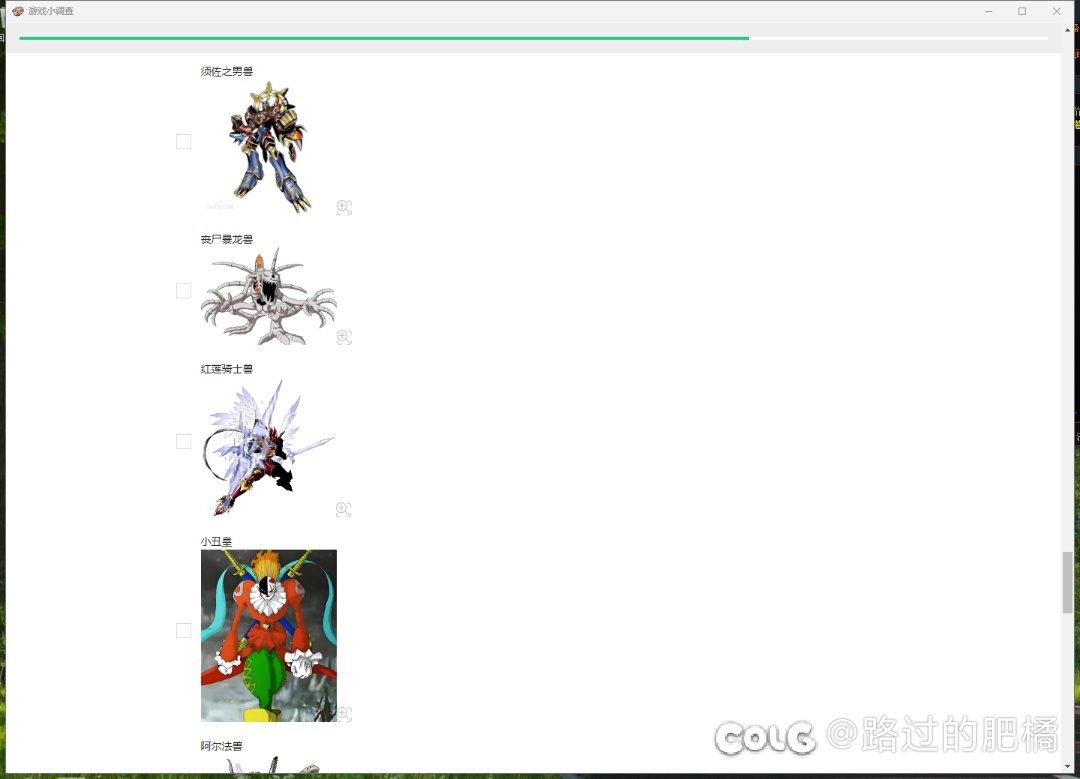1080x779 pixels.
Task: Enlarge the 丧尸暴龙兽 image via magnifier icon
Action: pyautogui.click(x=344, y=336)
